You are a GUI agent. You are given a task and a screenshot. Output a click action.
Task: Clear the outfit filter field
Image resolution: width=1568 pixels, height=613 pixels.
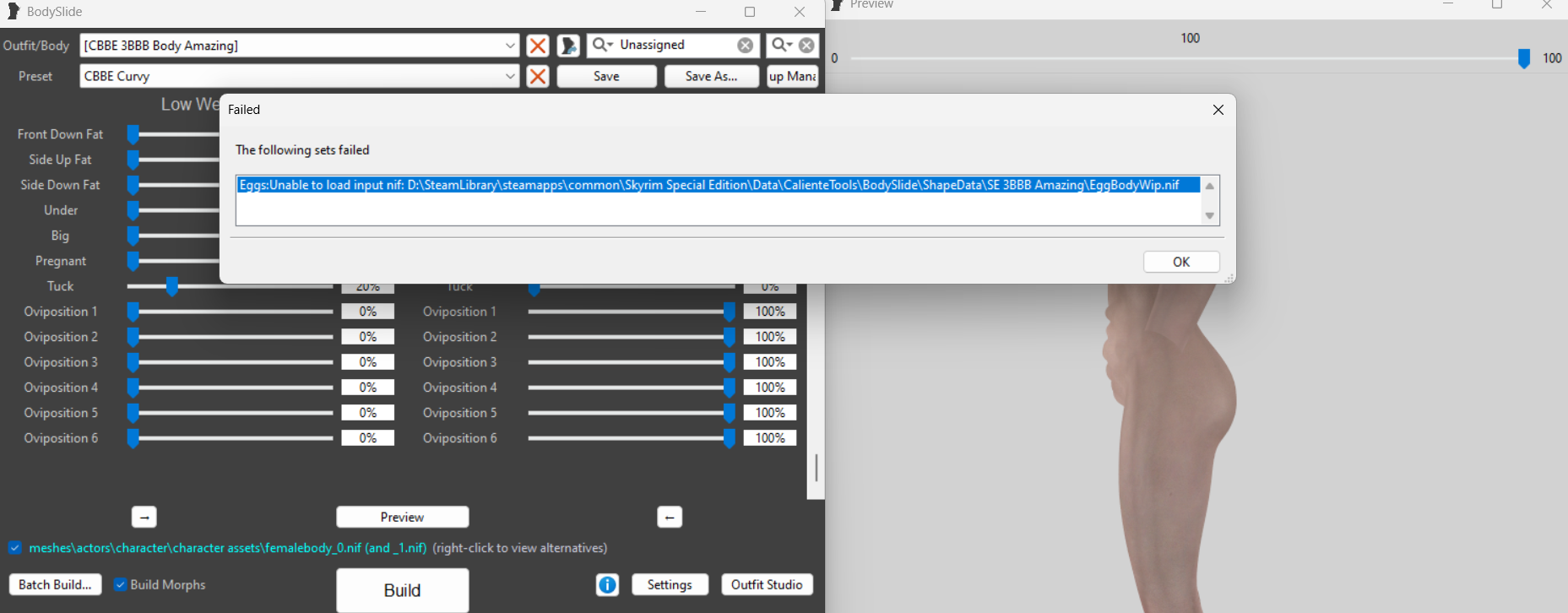point(806,46)
